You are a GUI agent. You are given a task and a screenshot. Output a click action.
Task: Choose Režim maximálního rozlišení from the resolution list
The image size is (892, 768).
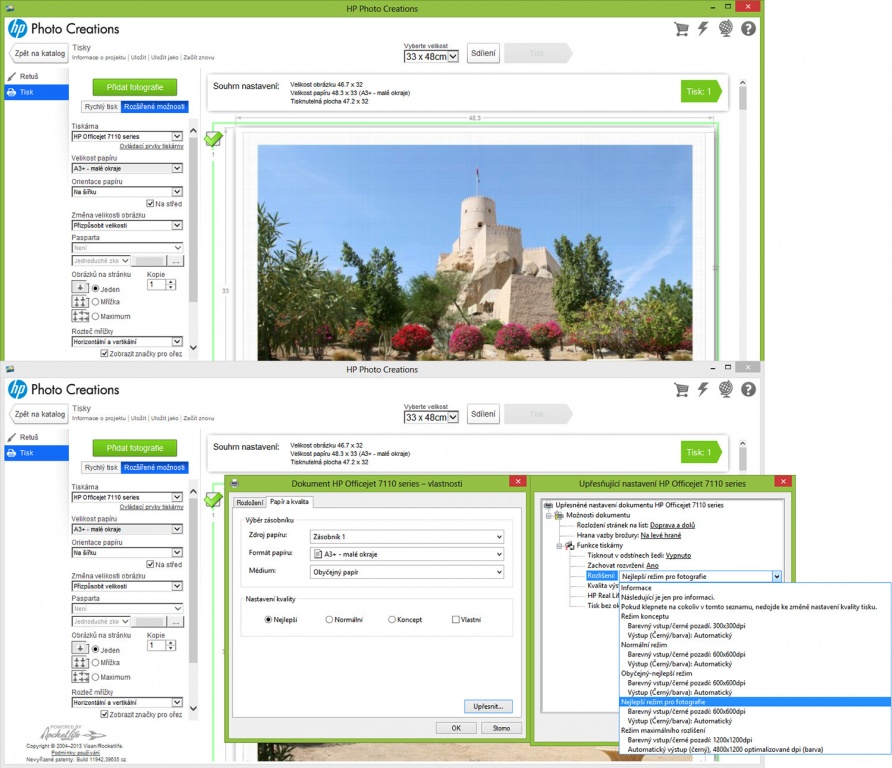pos(663,730)
